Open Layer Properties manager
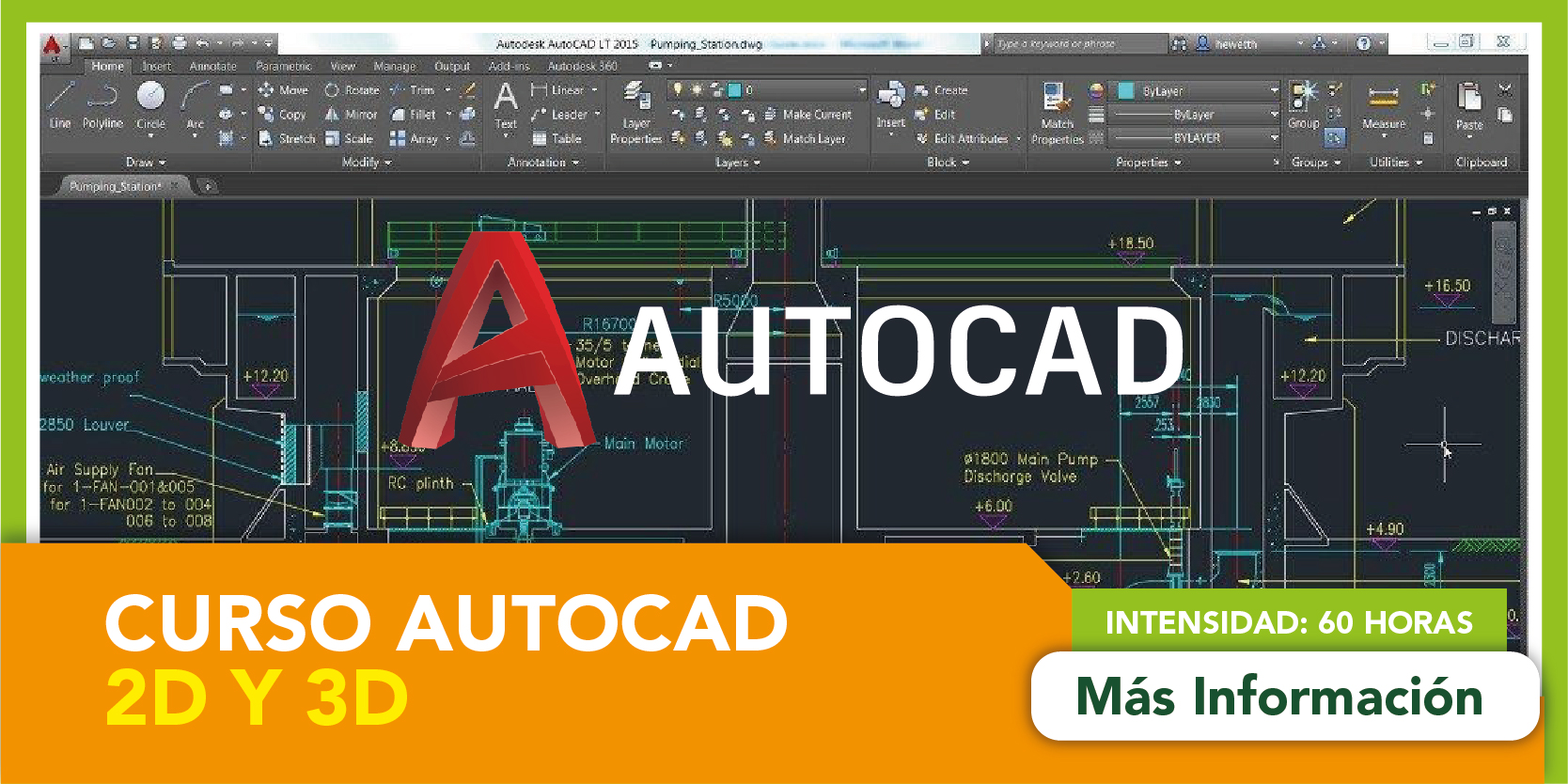1568x784 pixels. [x=636, y=113]
